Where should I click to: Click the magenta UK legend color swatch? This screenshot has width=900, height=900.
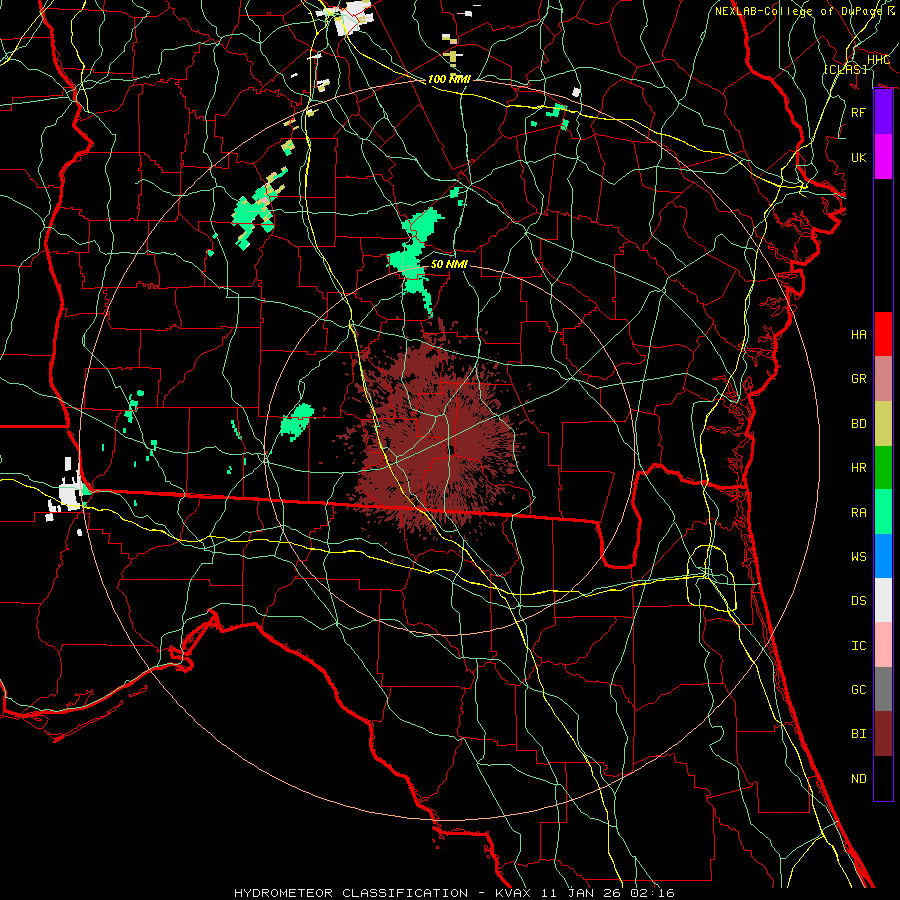pyautogui.click(x=883, y=157)
